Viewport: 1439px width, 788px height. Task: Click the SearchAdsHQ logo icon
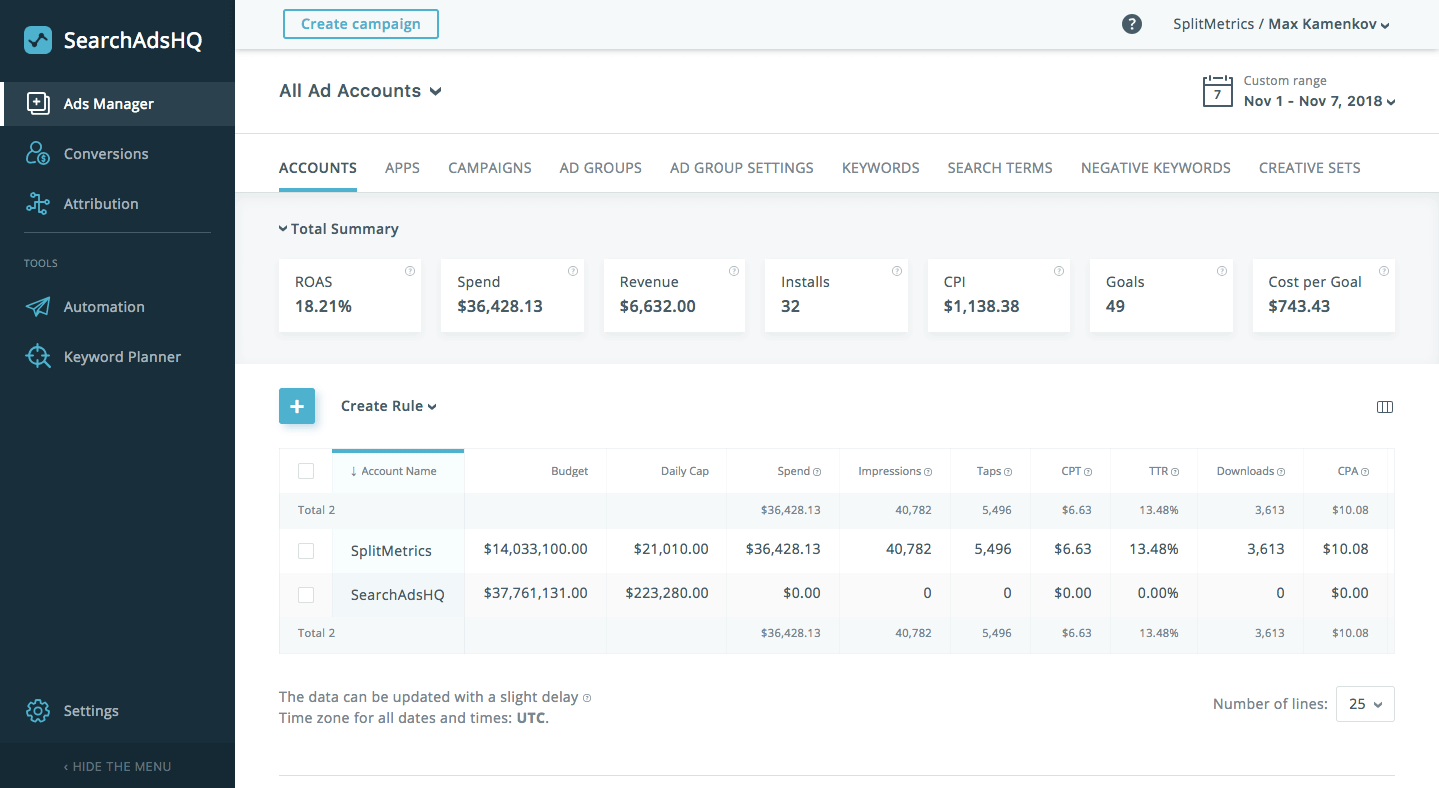(x=38, y=40)
